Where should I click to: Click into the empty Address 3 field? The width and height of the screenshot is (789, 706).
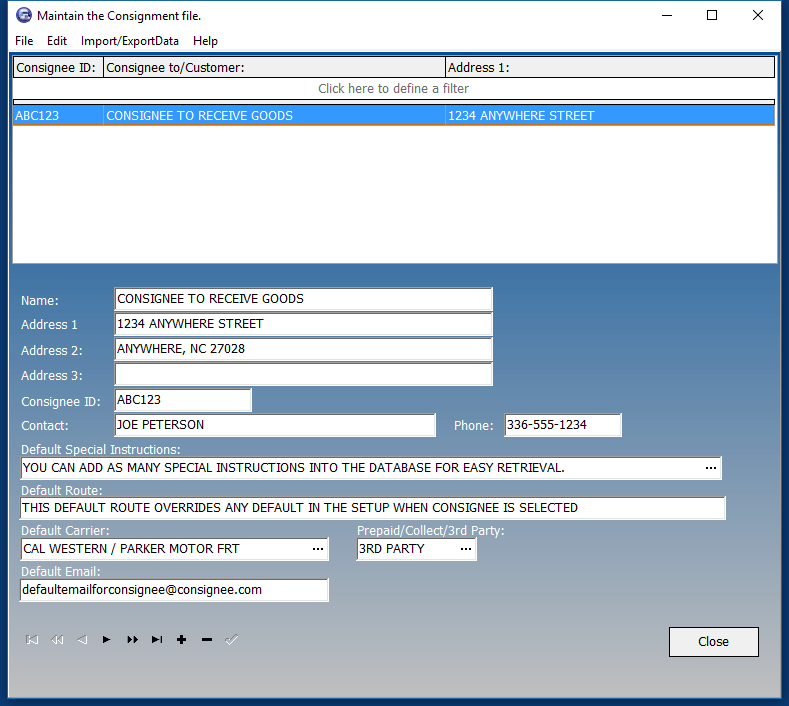(x=303, y=374)
